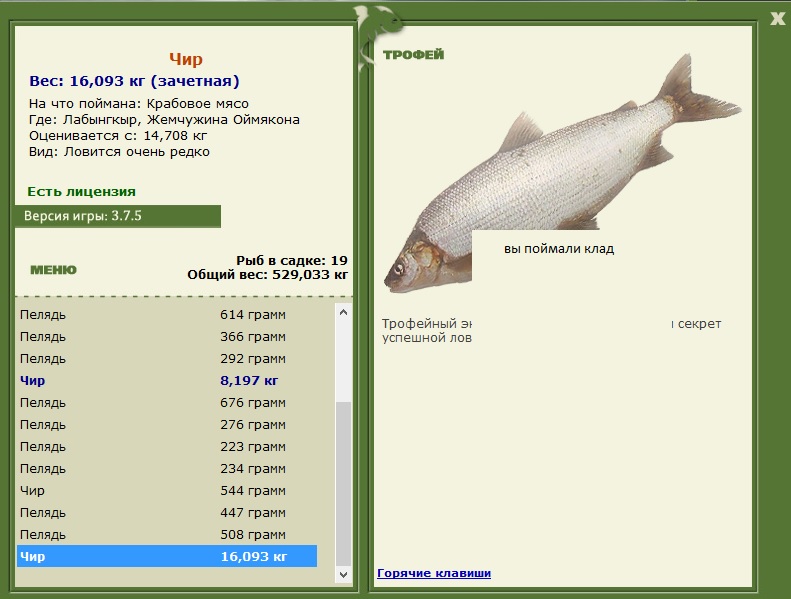Click the Рыб в садке: 19 counter
The image size is (791, 599).
click(292, 260)
